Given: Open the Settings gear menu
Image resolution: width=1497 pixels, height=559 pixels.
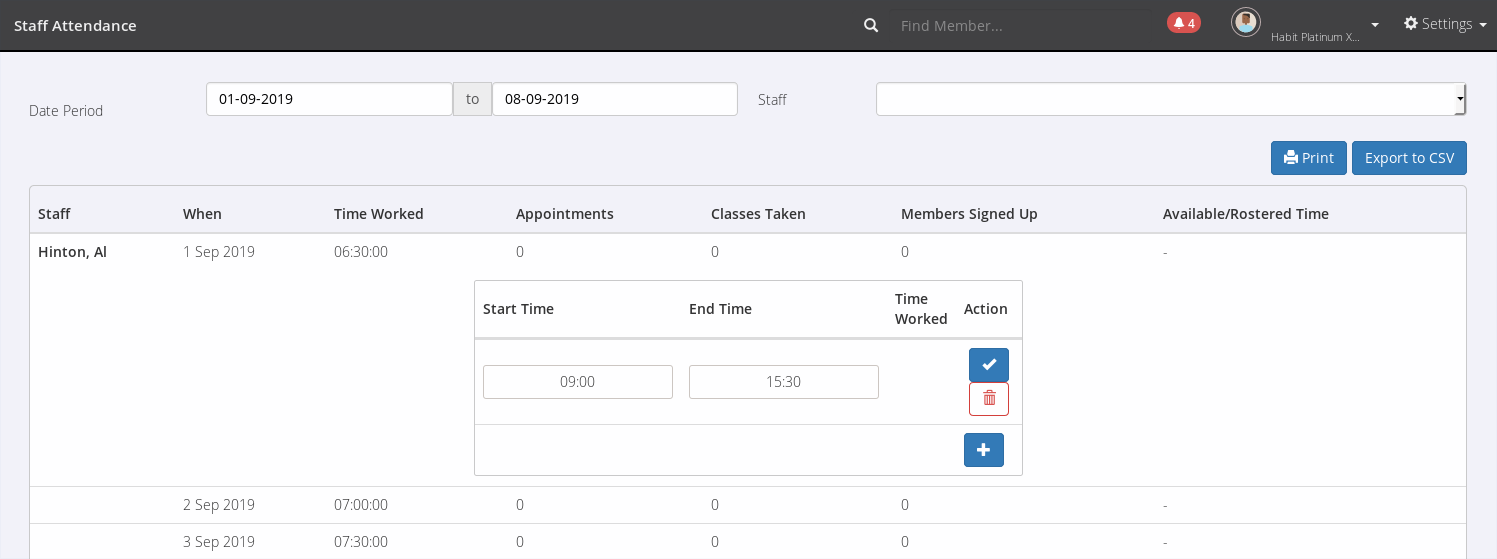Looking at the screenshot, I should pos(1444,24).
